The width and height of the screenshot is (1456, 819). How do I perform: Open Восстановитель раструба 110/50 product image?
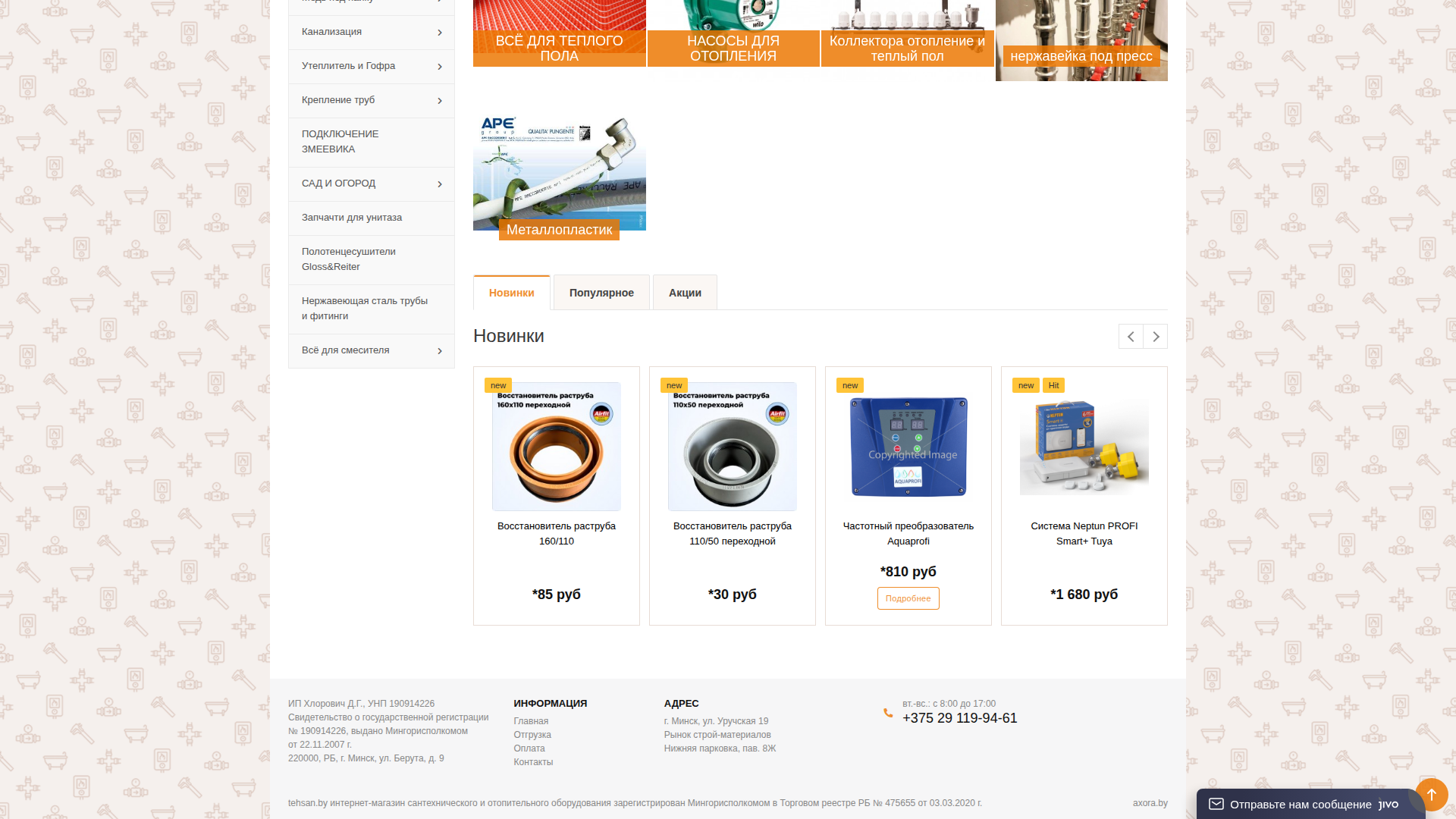[733, 447]
